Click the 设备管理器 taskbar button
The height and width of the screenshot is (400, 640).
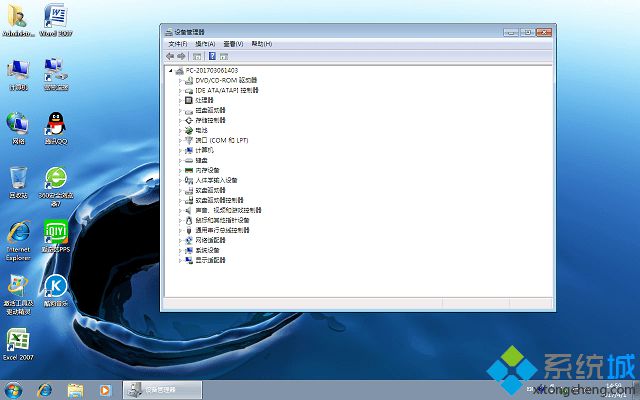coord(162,390)
